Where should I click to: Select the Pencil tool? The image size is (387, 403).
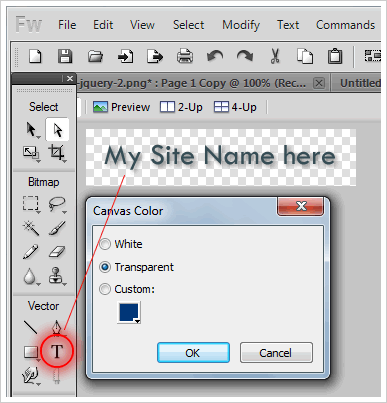(30, 252)
